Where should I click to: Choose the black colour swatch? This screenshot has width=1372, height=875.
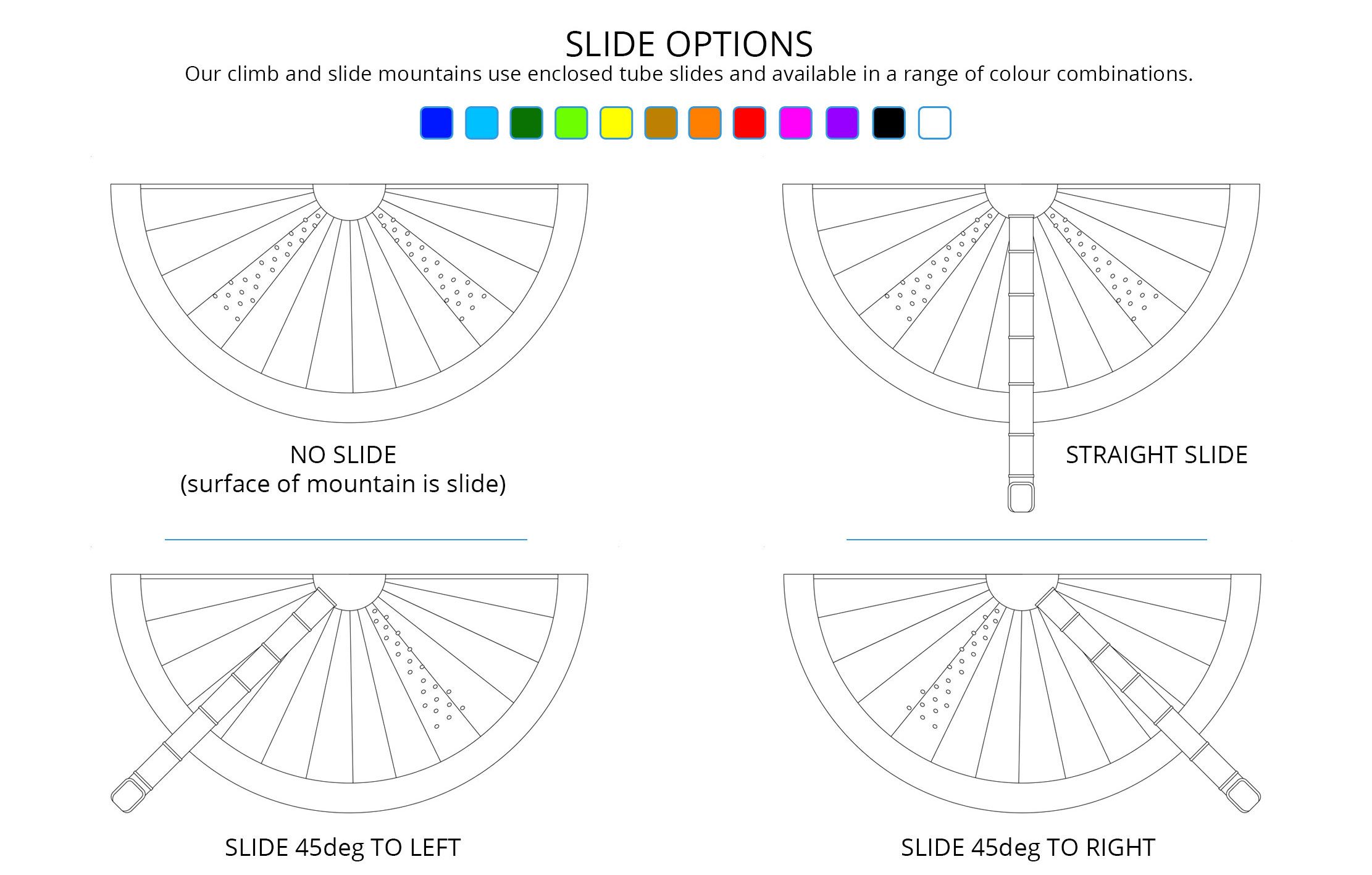(x=889, y=123)
